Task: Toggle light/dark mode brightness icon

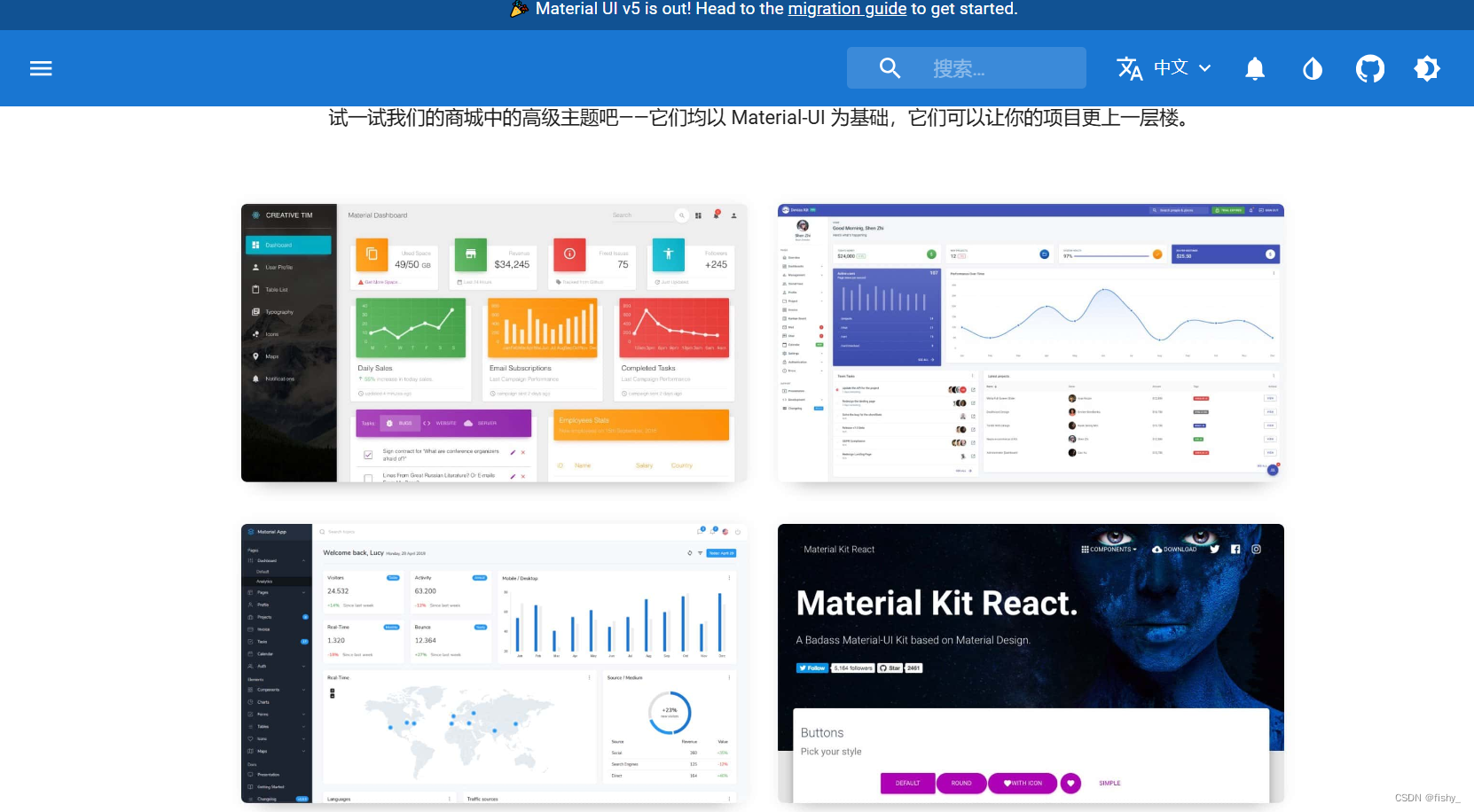Action: coord(1427,68)
